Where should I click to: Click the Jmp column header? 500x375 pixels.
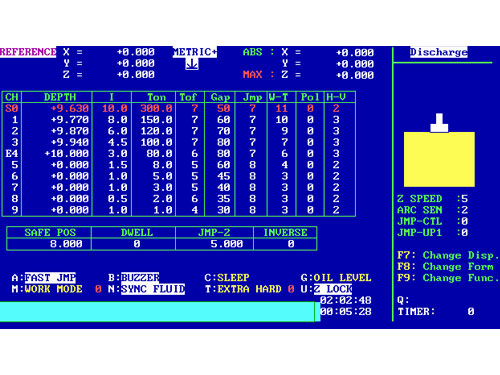(252, 97)
